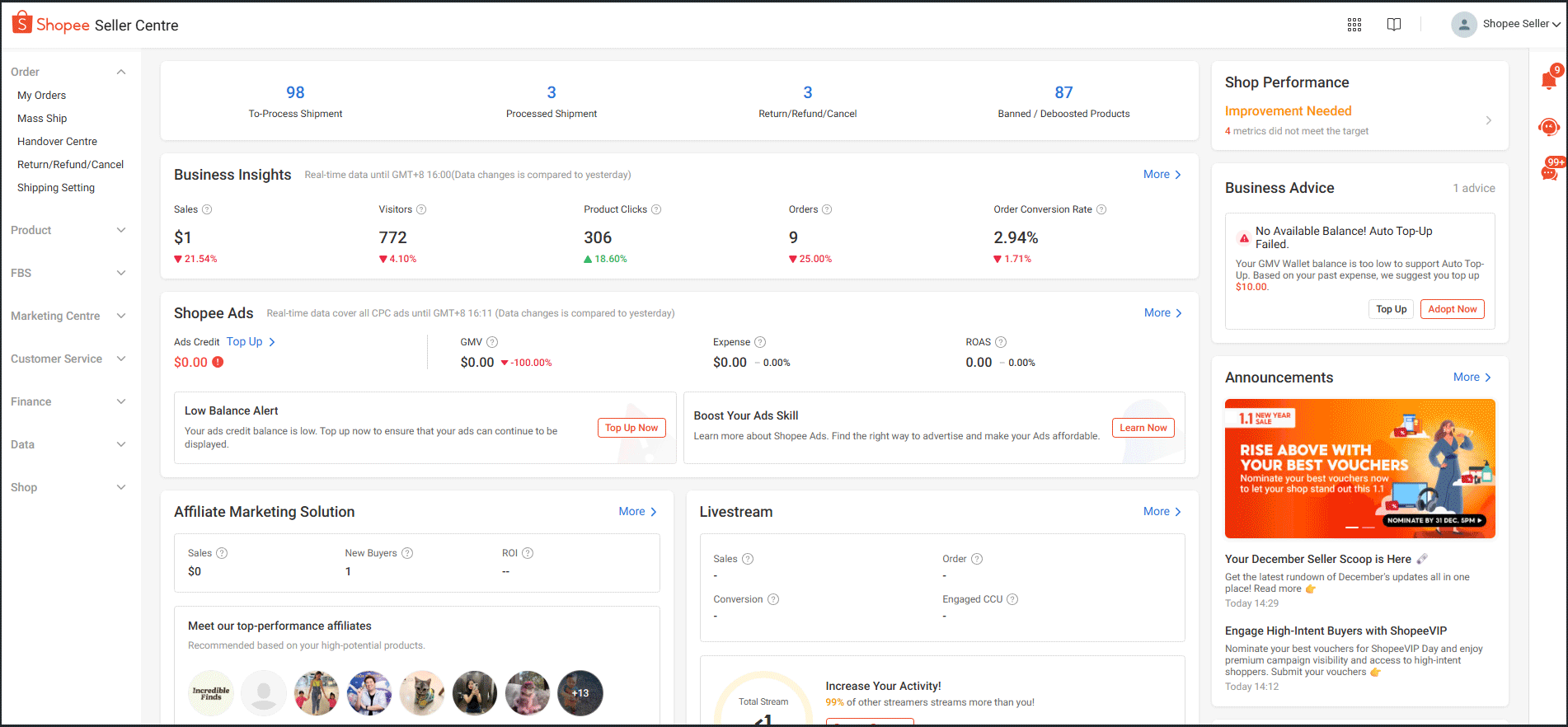
Task: Click help icon next to GMV
Action: point(492,342)
